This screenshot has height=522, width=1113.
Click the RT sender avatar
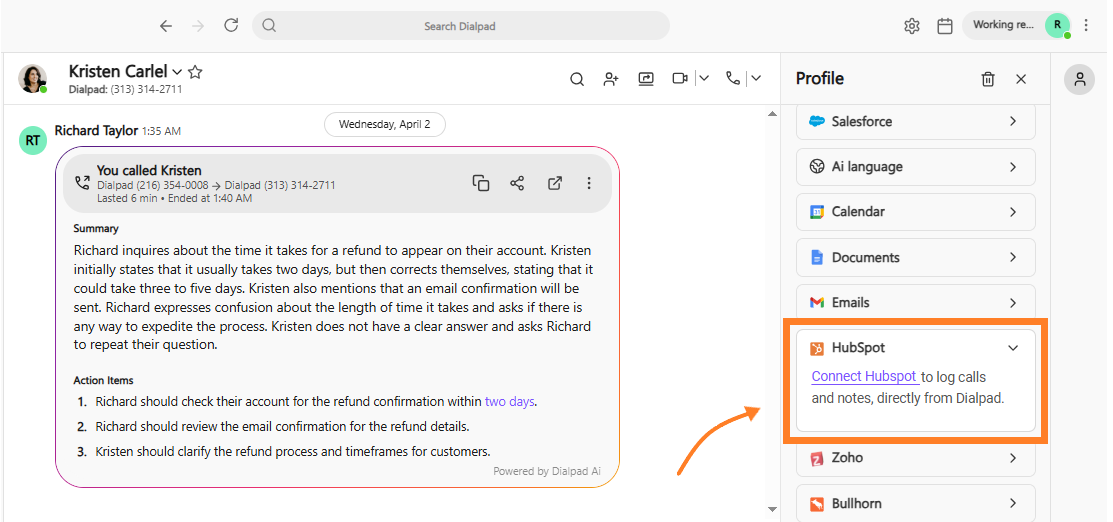[33, 141]
